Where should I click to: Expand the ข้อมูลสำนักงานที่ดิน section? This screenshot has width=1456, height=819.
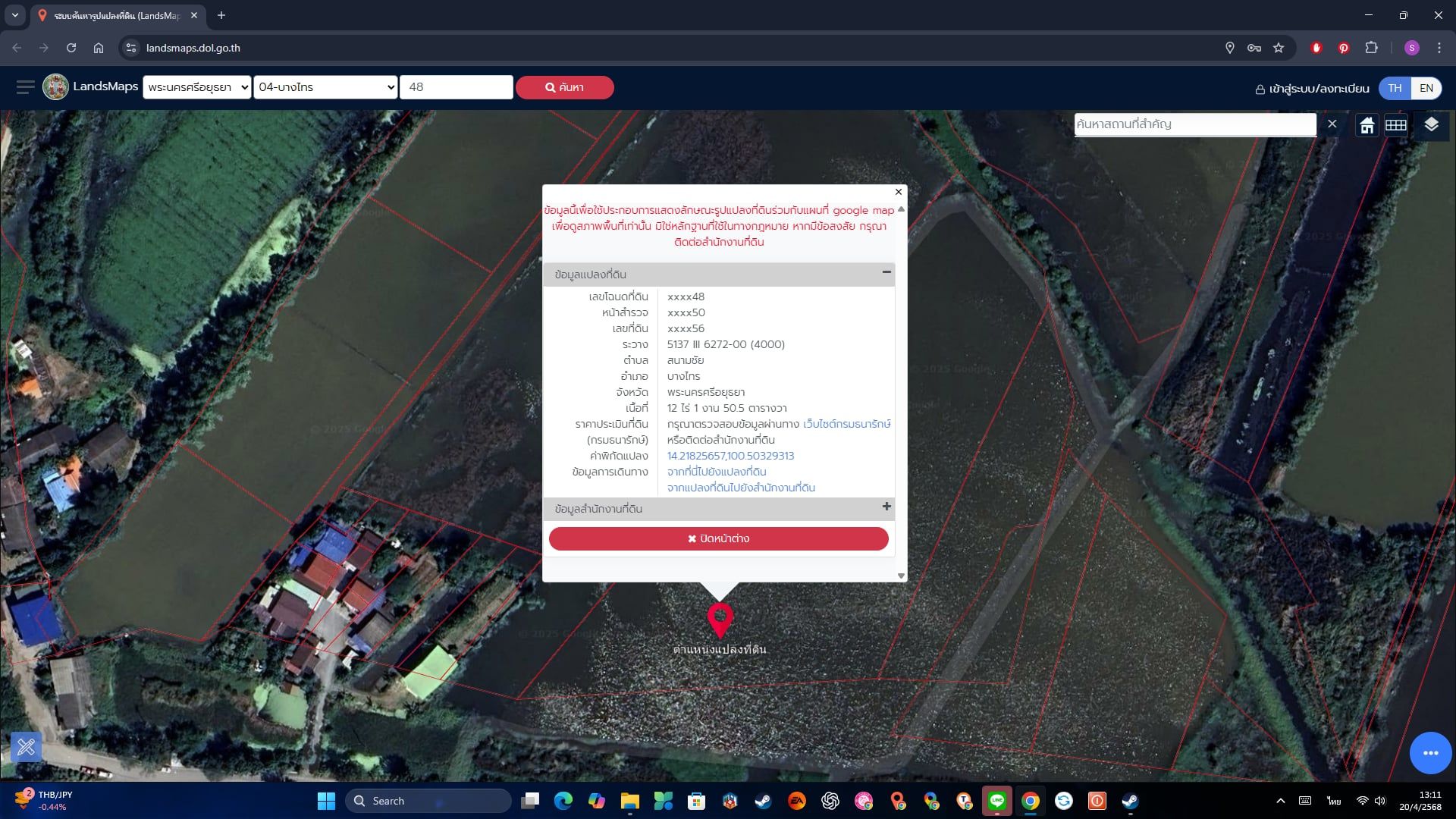[x=886, y=507]
